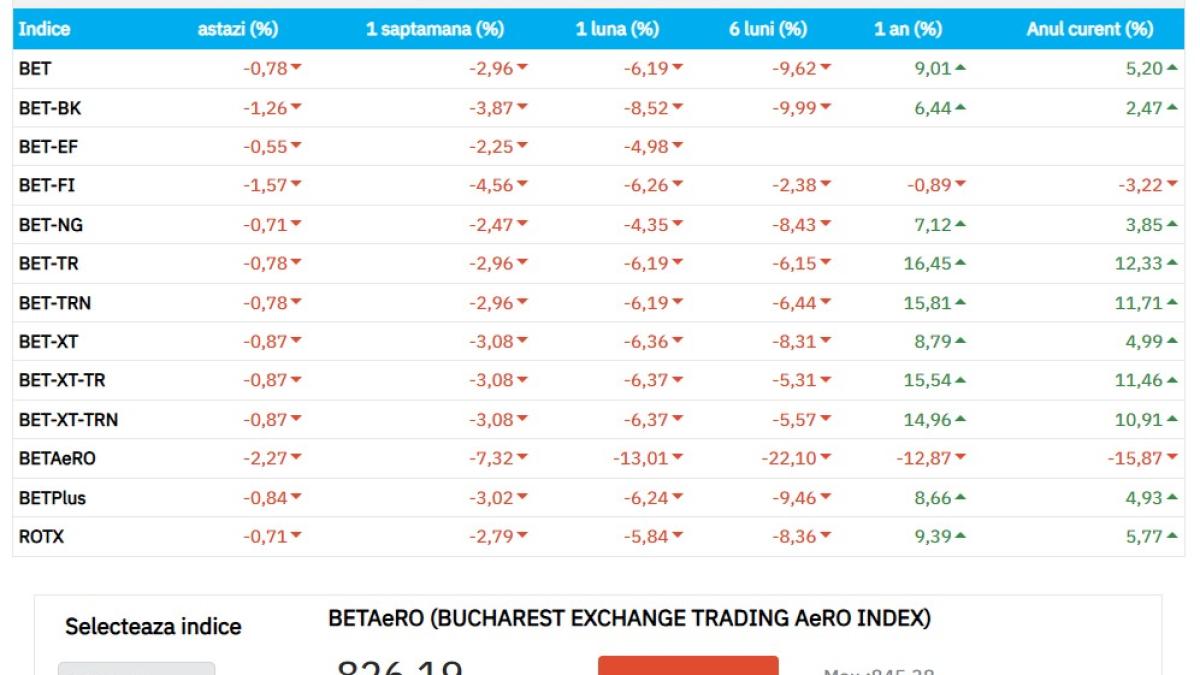Click the BET-XT-TRN index name

click(x=68, y=420)
